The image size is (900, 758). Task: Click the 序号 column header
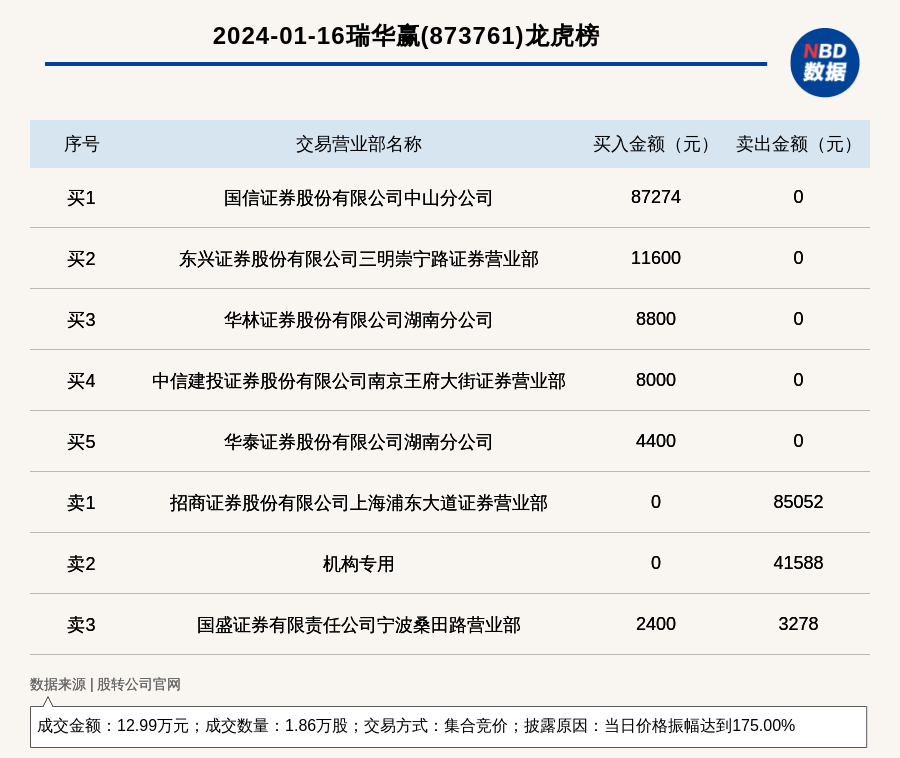(x=82, y=144)
